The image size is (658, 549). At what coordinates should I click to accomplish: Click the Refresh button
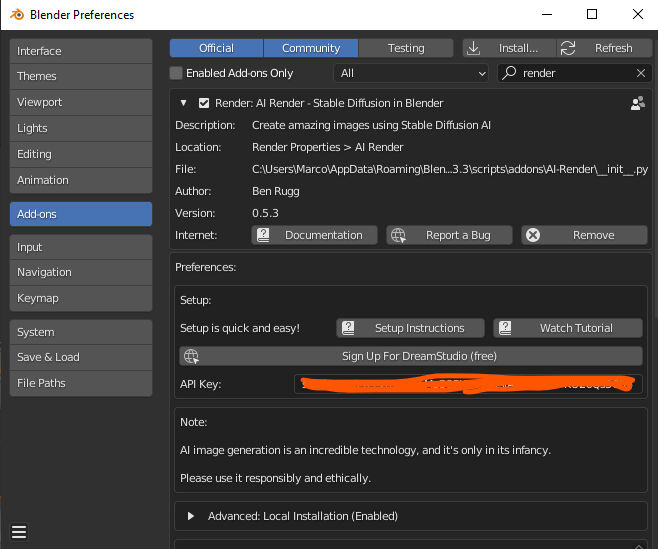604,48
